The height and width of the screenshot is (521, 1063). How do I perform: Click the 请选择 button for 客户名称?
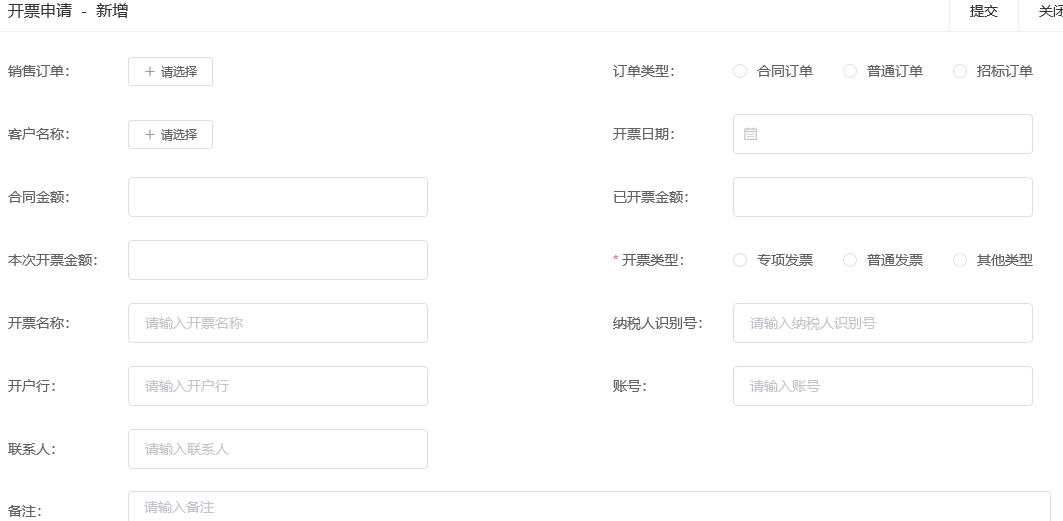pyautogui.click(x=170, y=135)
